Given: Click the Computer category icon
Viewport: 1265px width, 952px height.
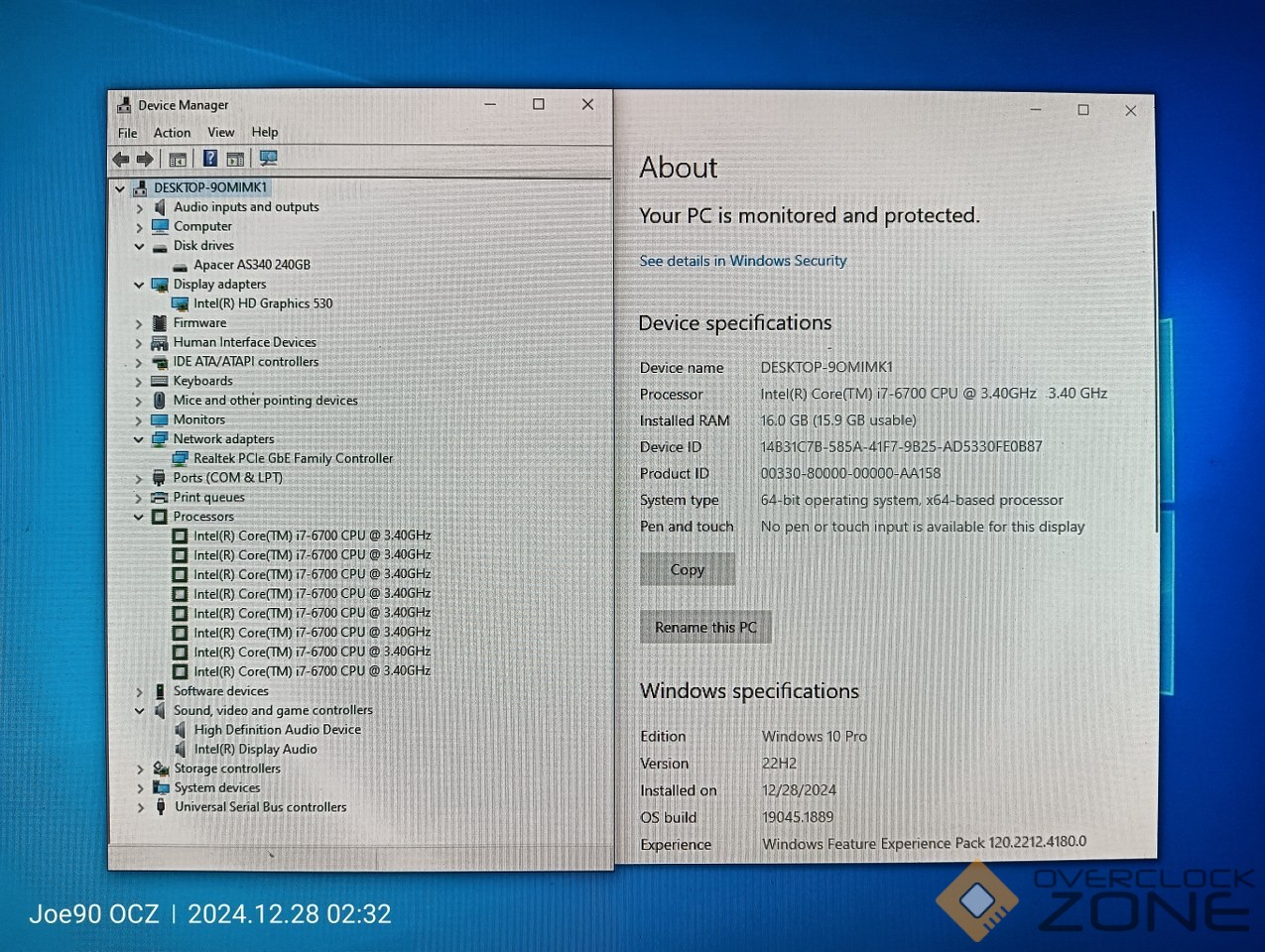Looking at the screenshot, I should (x=160, y=226).
